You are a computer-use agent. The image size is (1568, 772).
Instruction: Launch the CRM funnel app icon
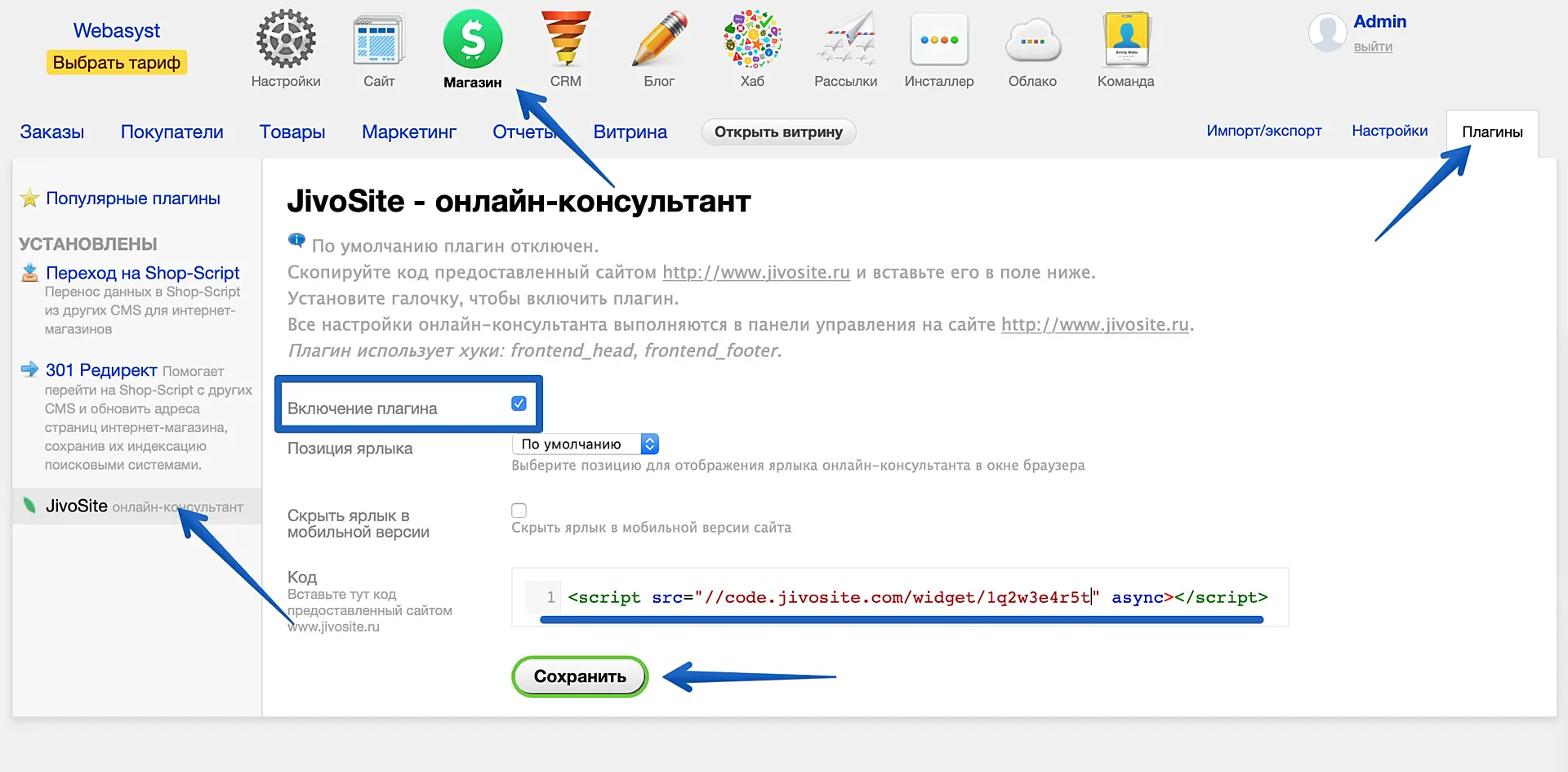point(566,38)
